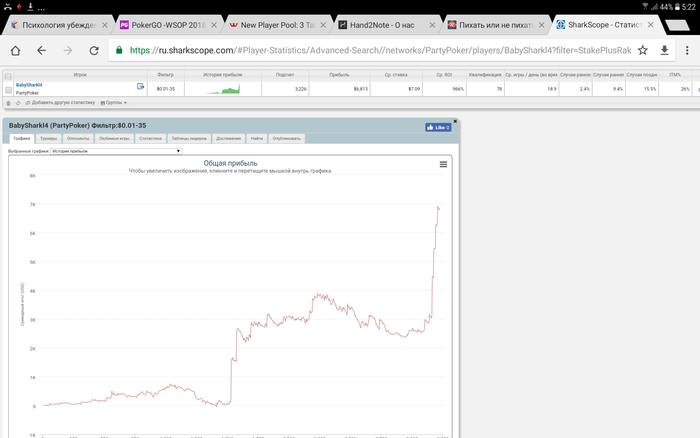Tap the battery indicator in status bar
Image resolution: width=700 pixels, height=438 pixels.
[677, 7]
